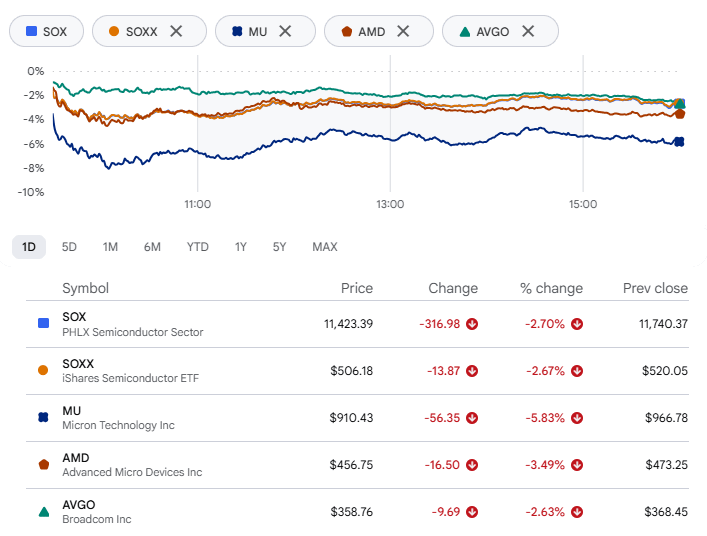The height and width of the screenshot is (536, 707).
Task: Click the % change column header
Action: (x=551, y=288)
